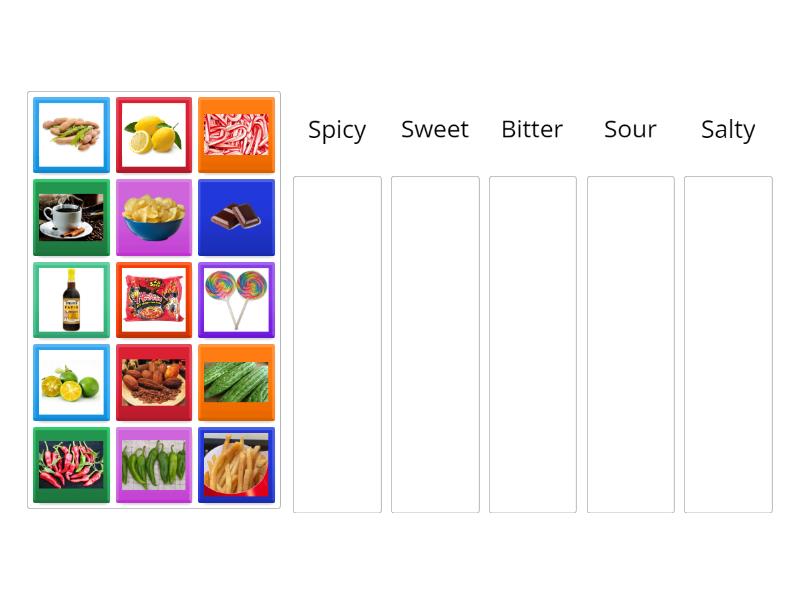The width and height of the screenshot is (800, 600).
Task: Click the rainbow lollipops picture
Action: click(236, 299)
